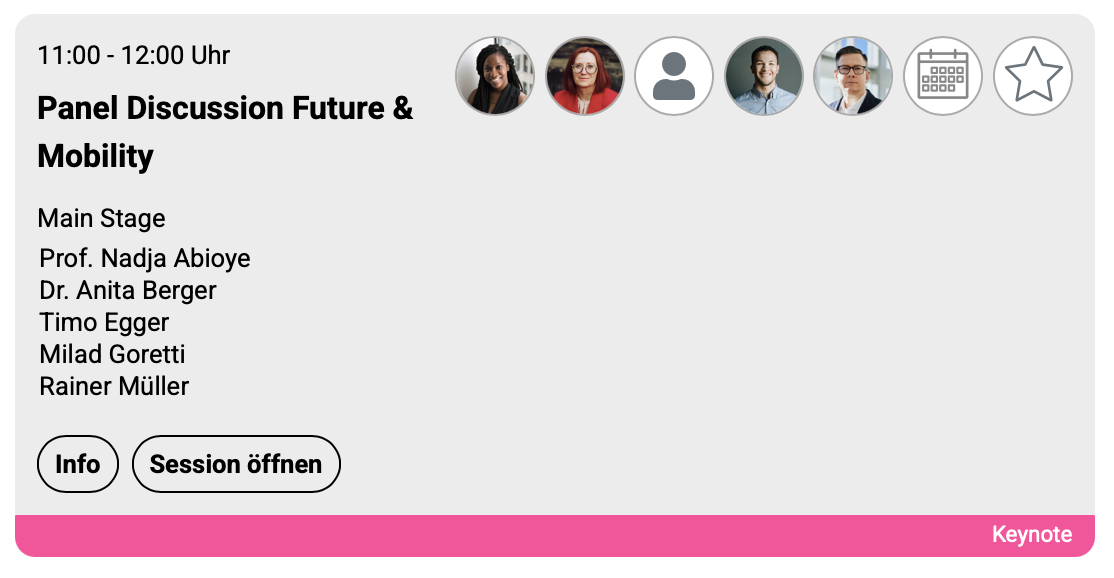Open the placeholder silhouette speaker avatar
The width and height of the screenshot is (1114, 578).
(674, 76)
